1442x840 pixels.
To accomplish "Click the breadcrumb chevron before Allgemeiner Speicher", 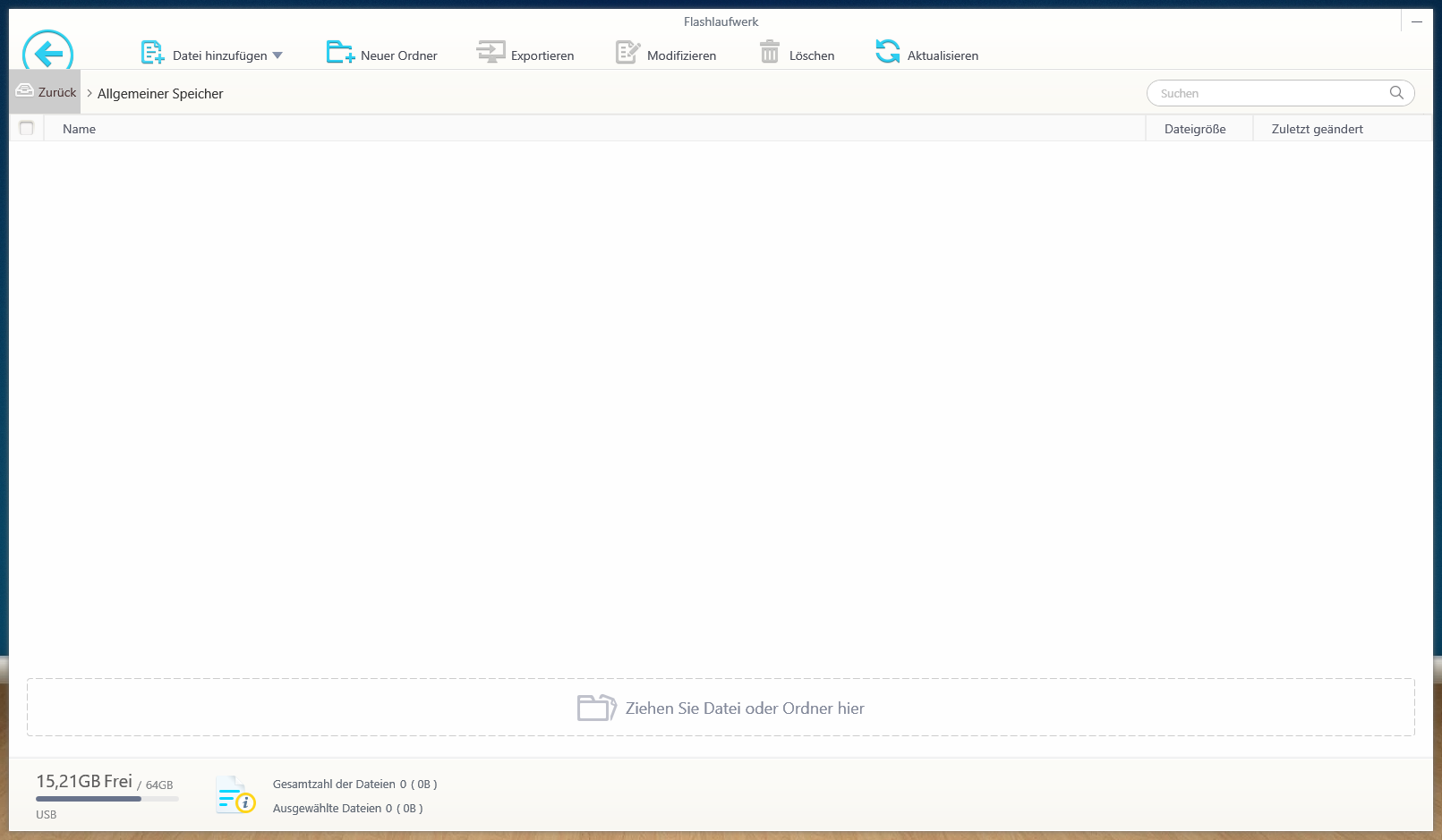I will 90,93.
